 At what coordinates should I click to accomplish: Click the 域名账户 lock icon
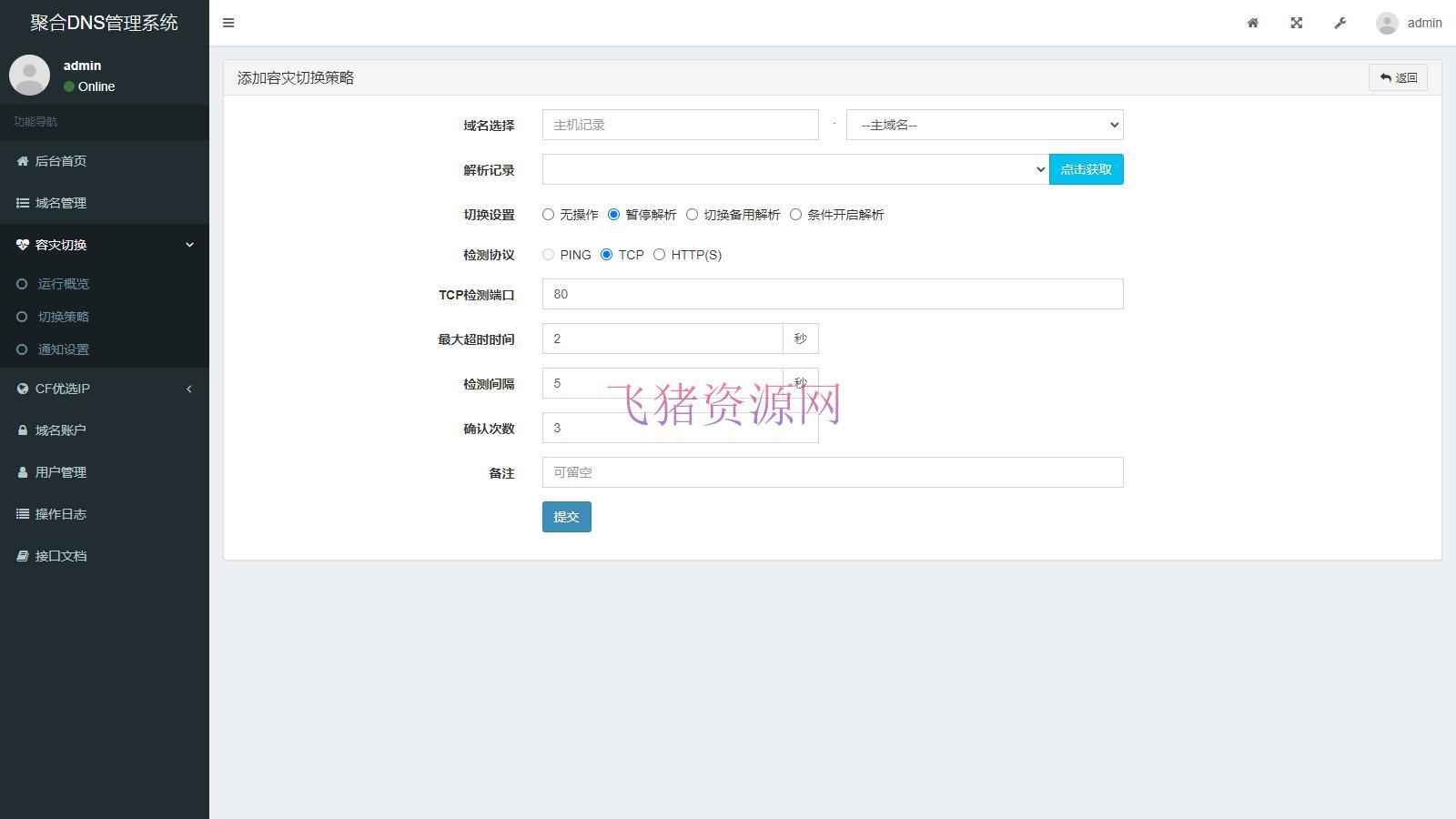[23, 430]
